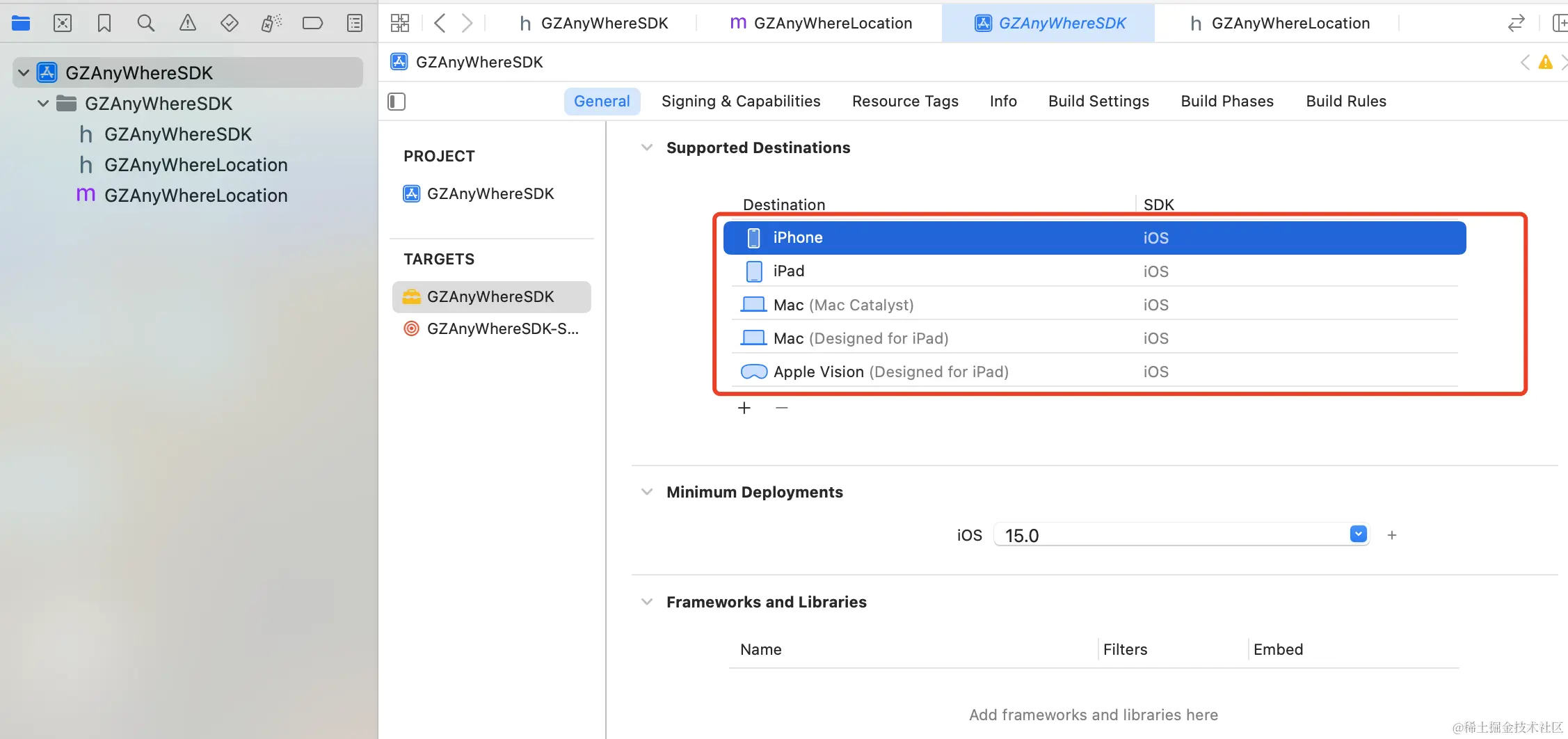1568x739 pixels.
Task: Open the iOS deployment version dropdown
Action: [1358, 534]
